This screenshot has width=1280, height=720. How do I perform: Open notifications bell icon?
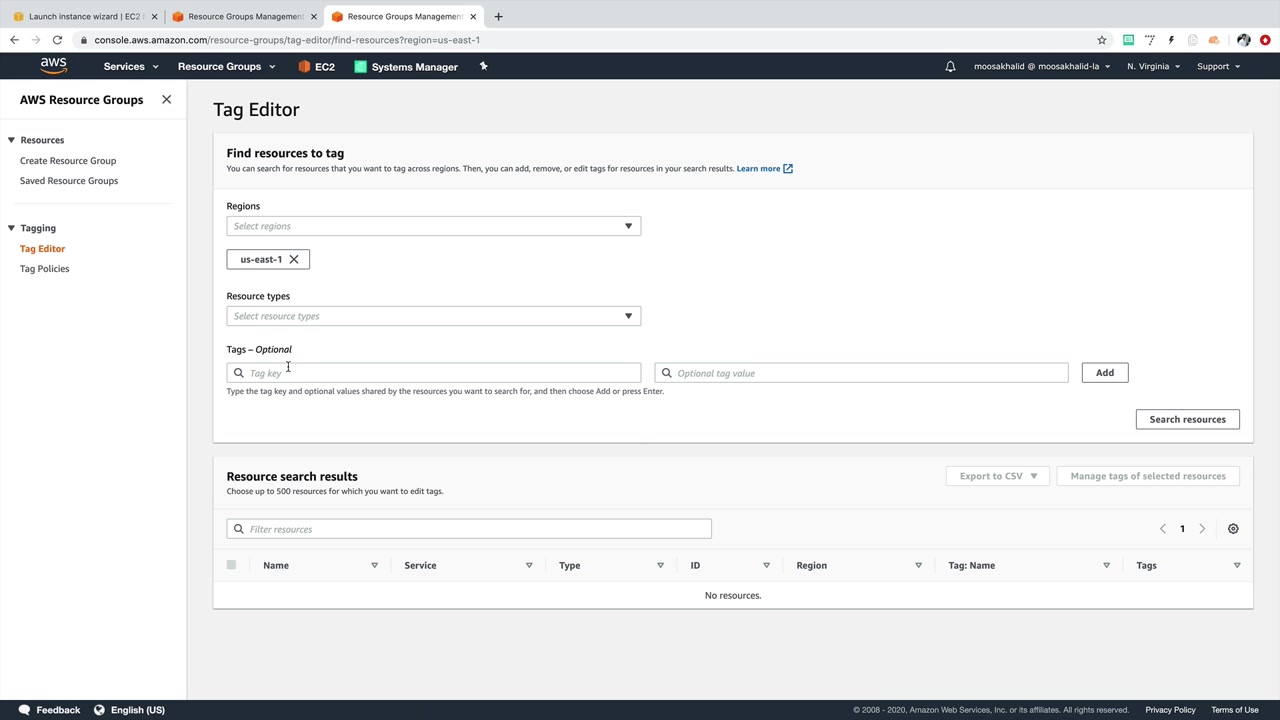(x=950, y=67)
